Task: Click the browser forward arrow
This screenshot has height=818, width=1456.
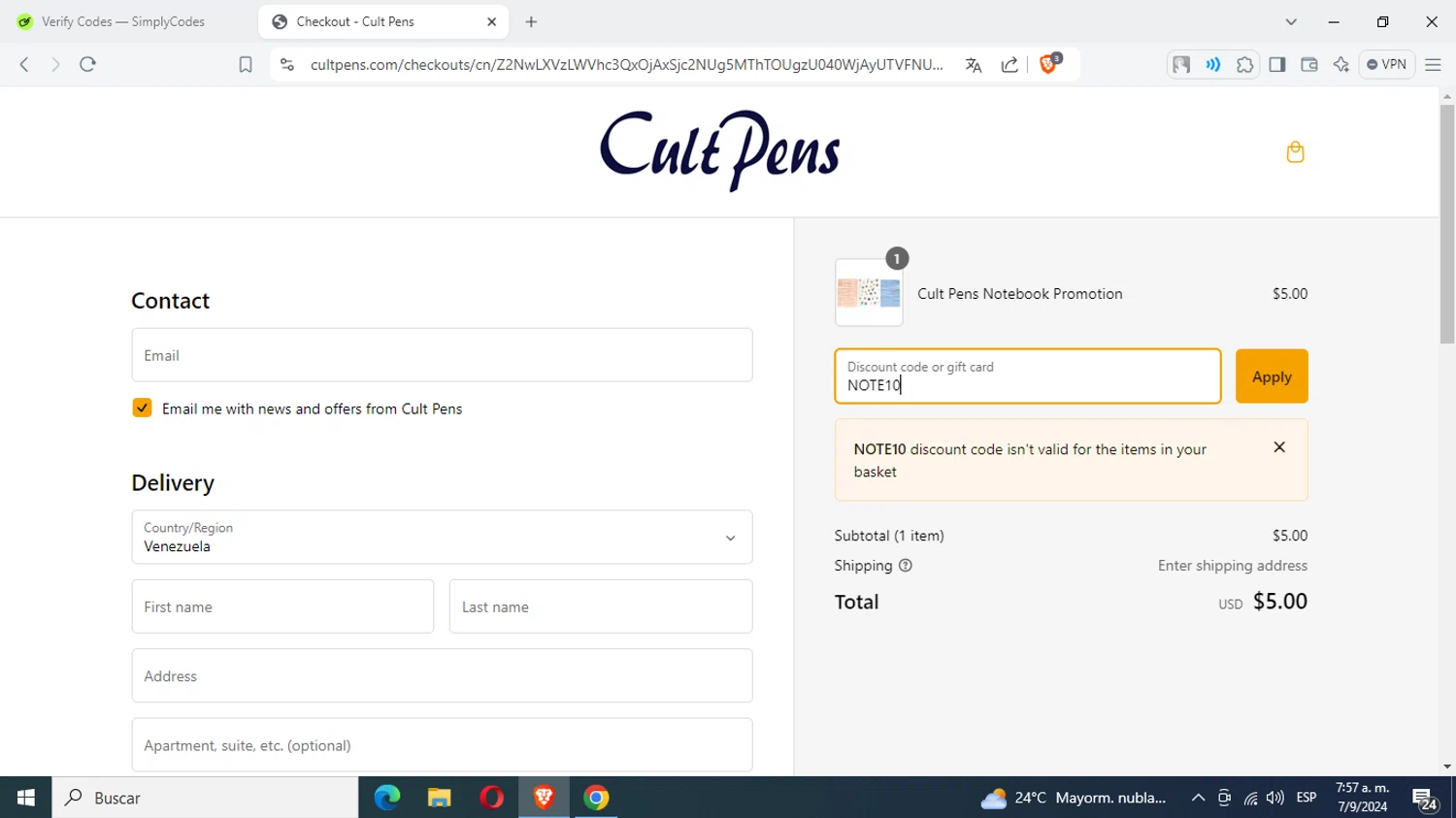Action: pyautogui.click(x=55, y=64)
